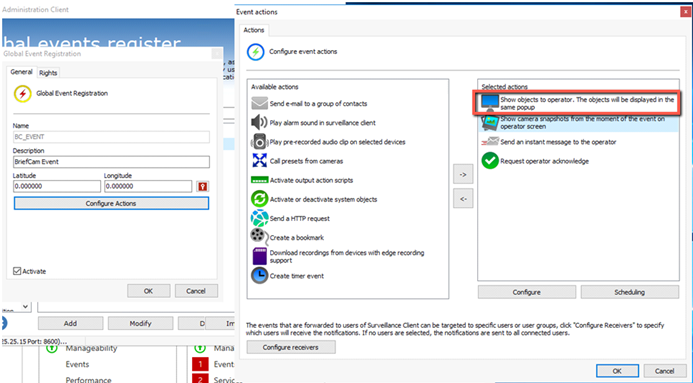Viewport: 693px width, 383px height.
Task: Switch to the Rights tab
Action: click(x=48, y=73)
